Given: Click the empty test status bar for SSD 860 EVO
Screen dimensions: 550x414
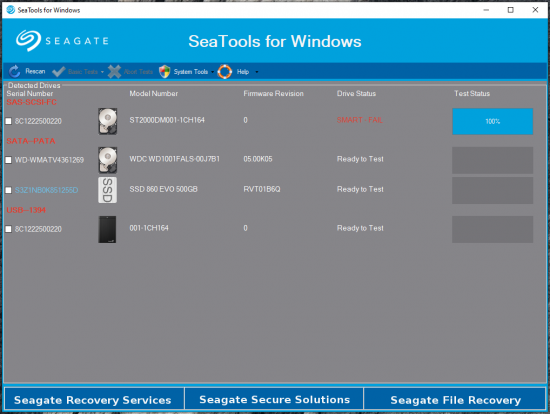Looking at the screenshot, I should [492, 191].
